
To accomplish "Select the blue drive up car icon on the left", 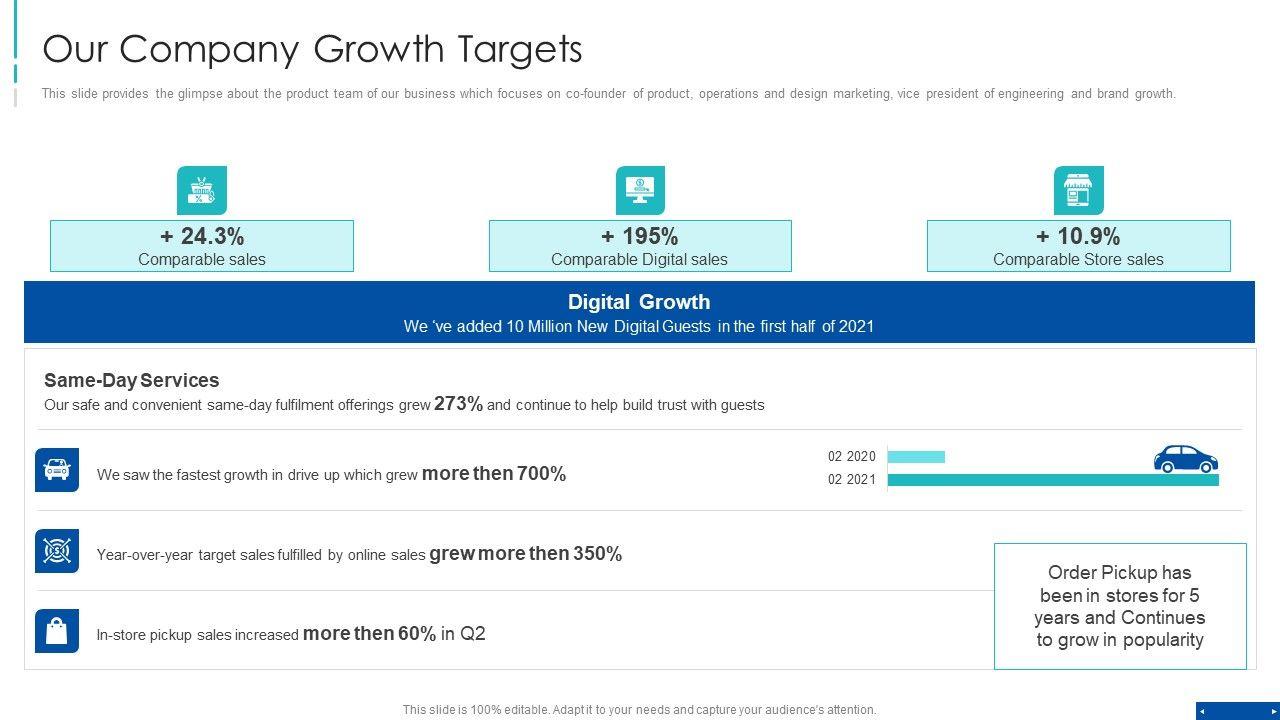I will click(57, 470).
